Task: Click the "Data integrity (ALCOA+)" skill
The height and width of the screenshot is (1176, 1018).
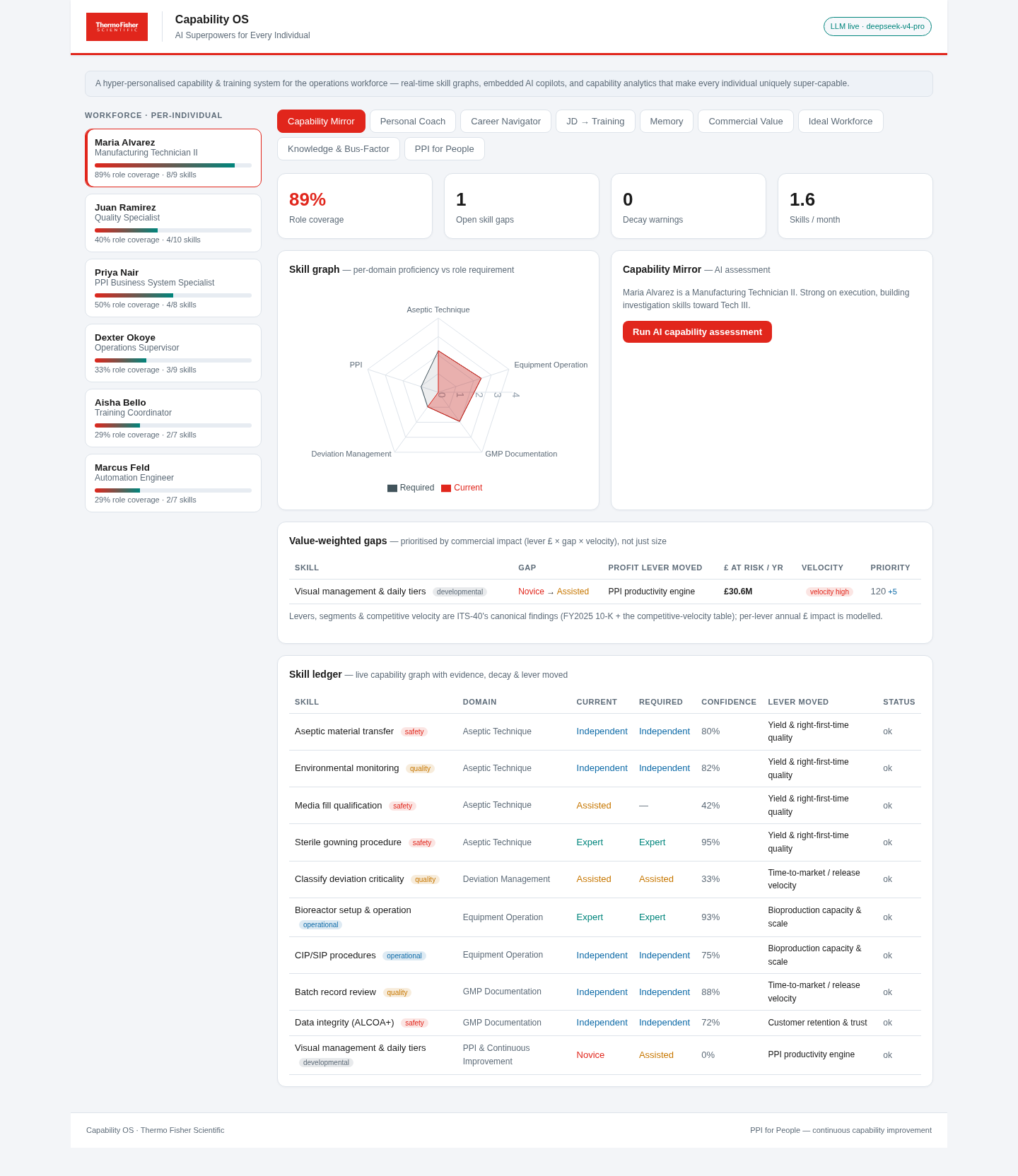Action: [x=344, y=1023]
